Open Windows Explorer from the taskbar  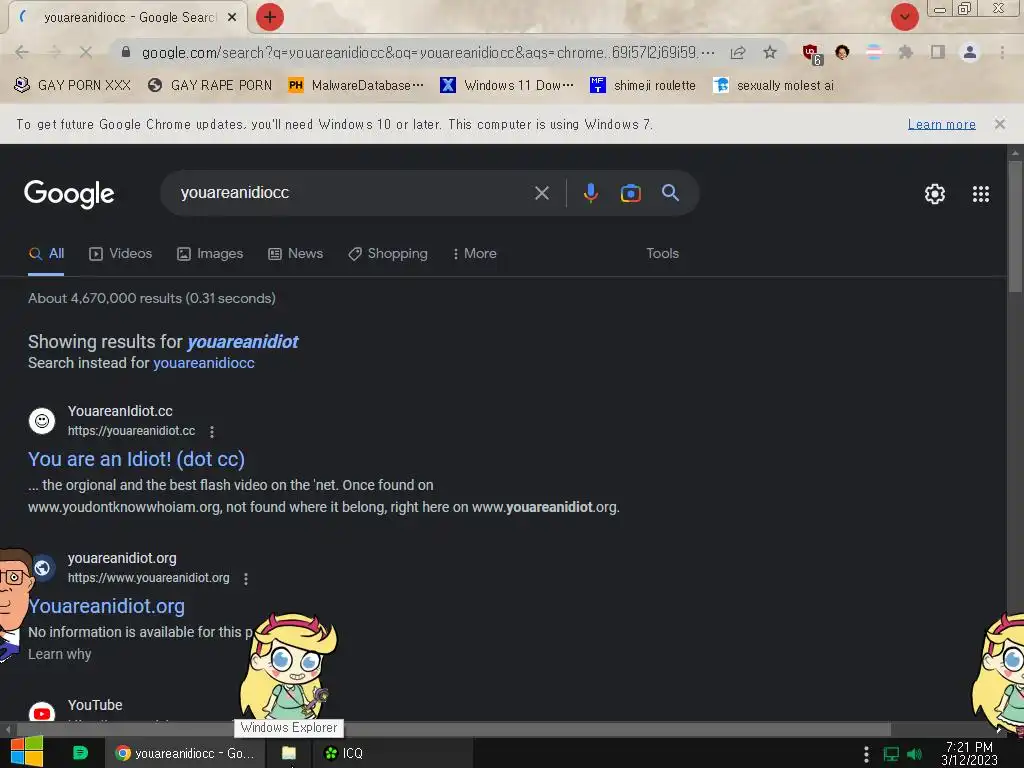[289, 753]
